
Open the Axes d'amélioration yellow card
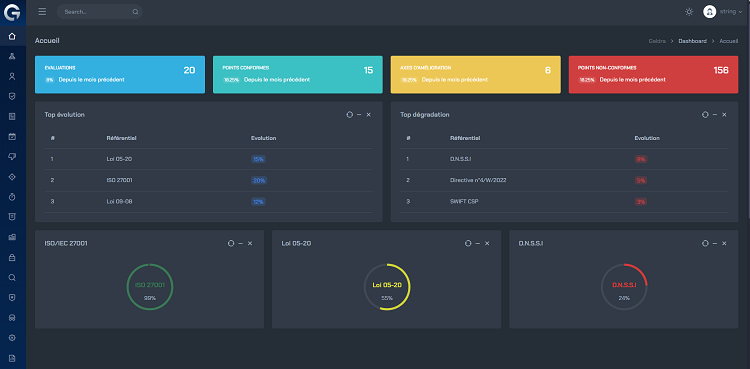(x=475, y=75)
